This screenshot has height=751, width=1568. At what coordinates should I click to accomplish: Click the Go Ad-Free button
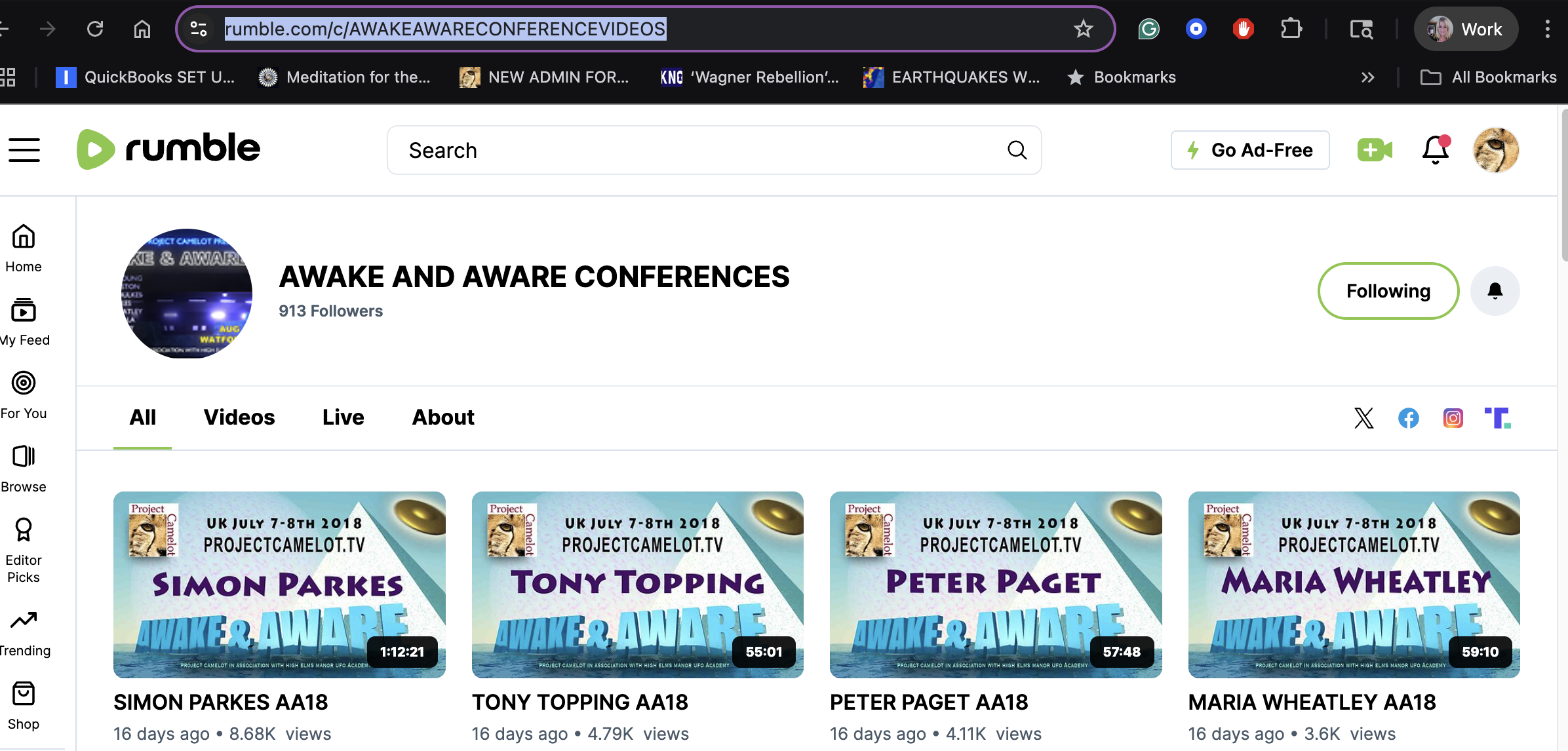pyautogui.click(x=1250, y=150)
